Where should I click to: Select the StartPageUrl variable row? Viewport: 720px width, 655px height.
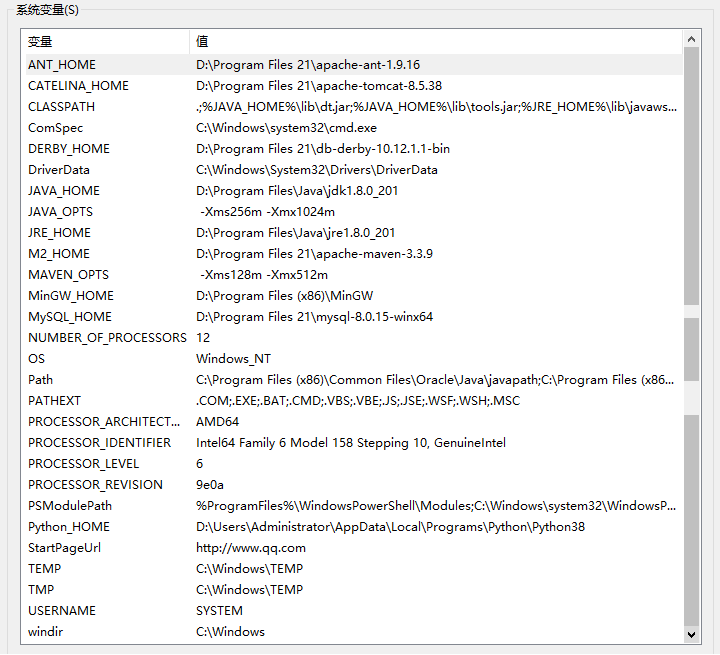click(354, 548)
